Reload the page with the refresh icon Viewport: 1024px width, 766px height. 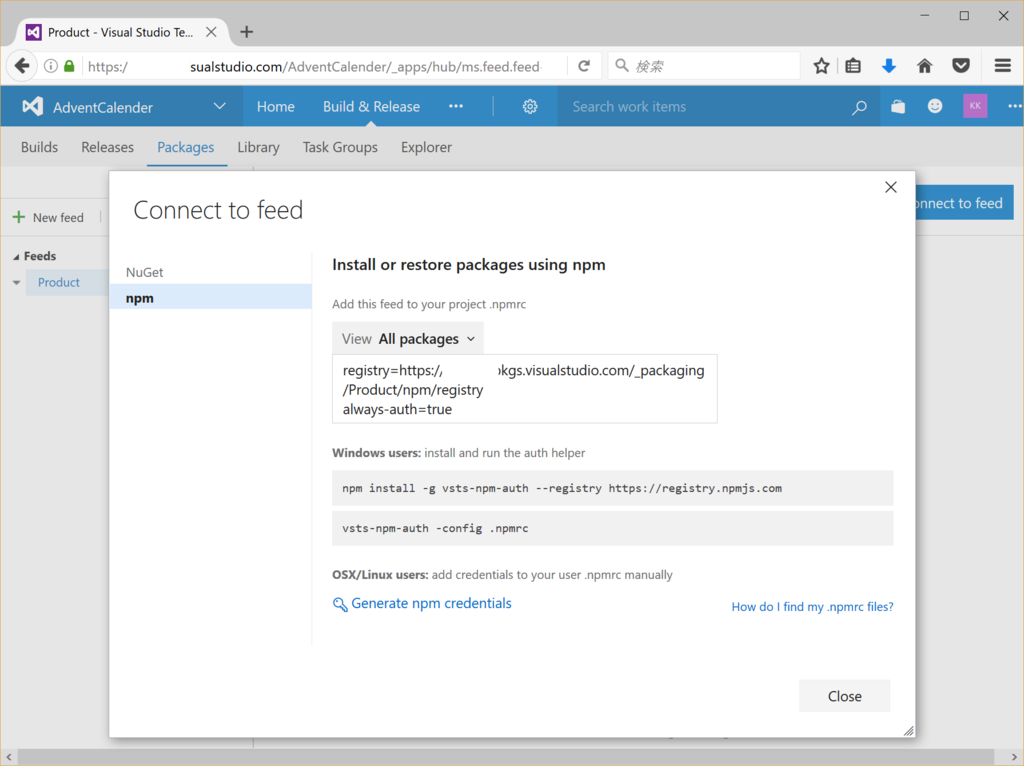(584, 66)
